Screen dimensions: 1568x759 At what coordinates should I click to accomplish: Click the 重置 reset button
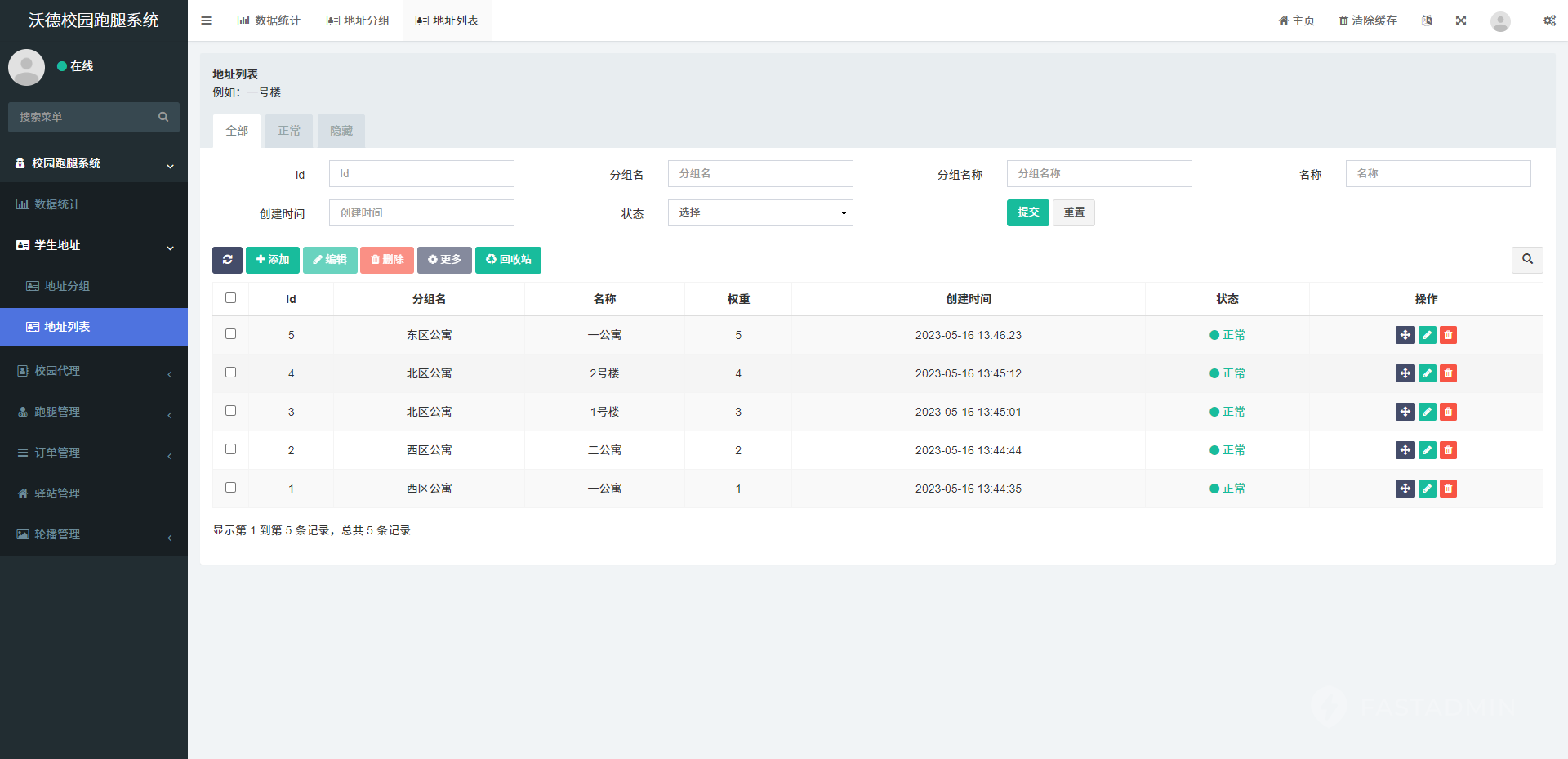coord(1074,212)
